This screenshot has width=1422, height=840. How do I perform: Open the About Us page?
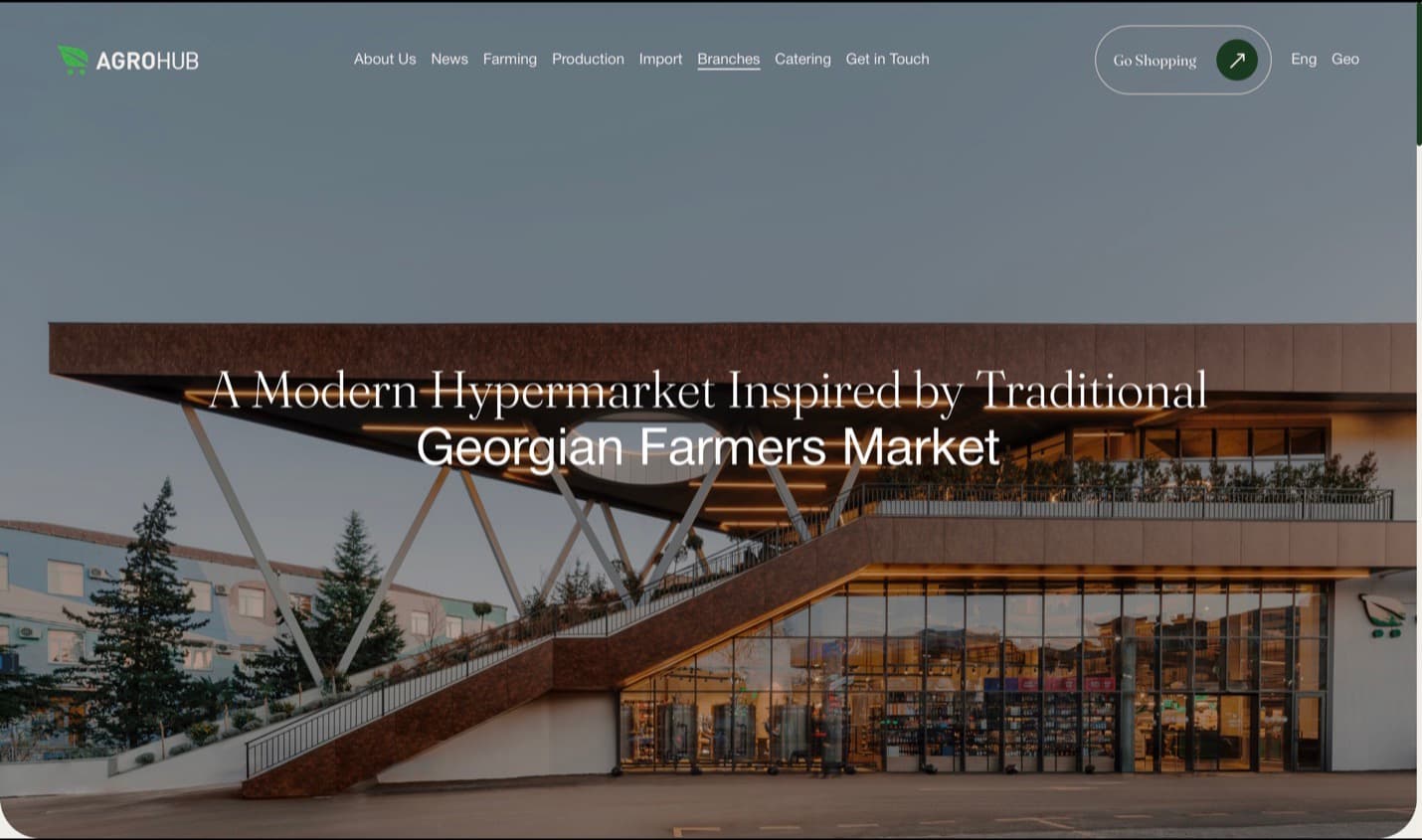(385, 59)
